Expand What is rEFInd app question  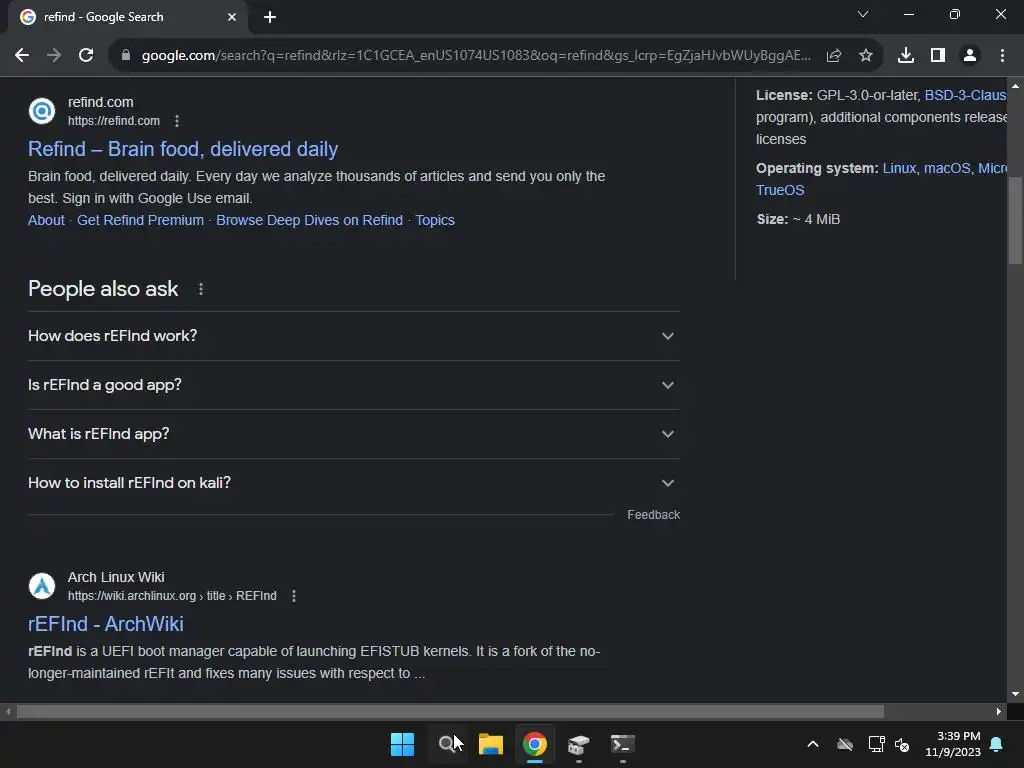coord(354,434)
